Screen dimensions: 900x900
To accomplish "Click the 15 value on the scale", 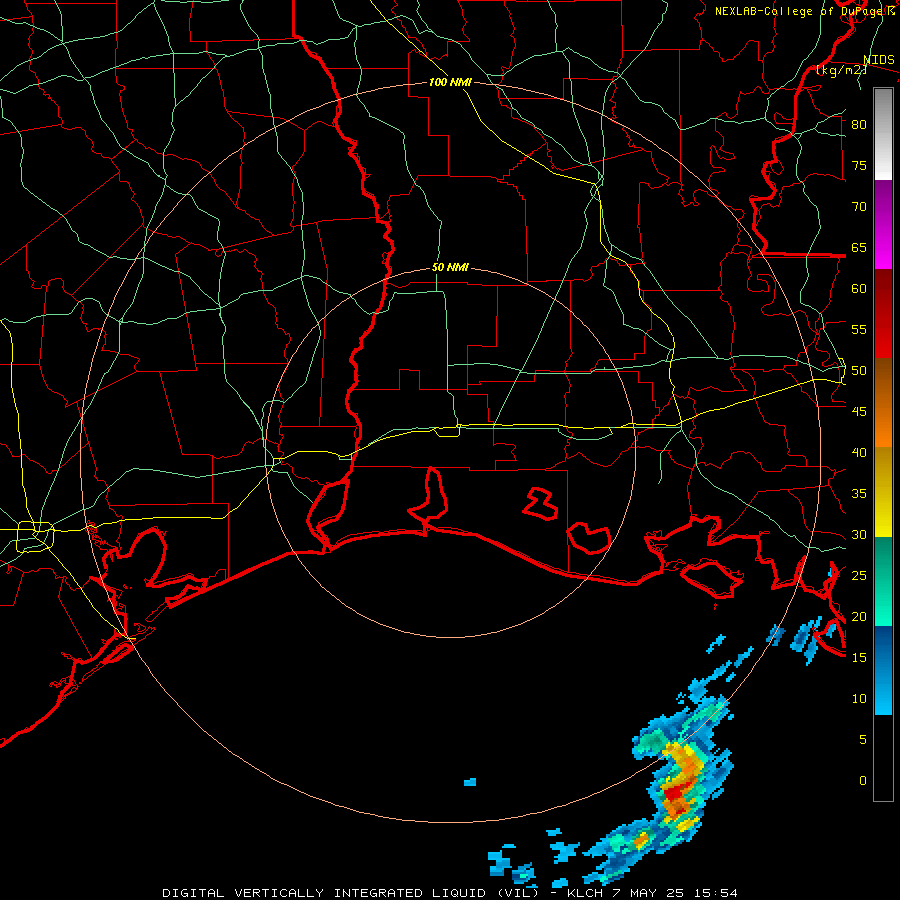I will (859, 657).
